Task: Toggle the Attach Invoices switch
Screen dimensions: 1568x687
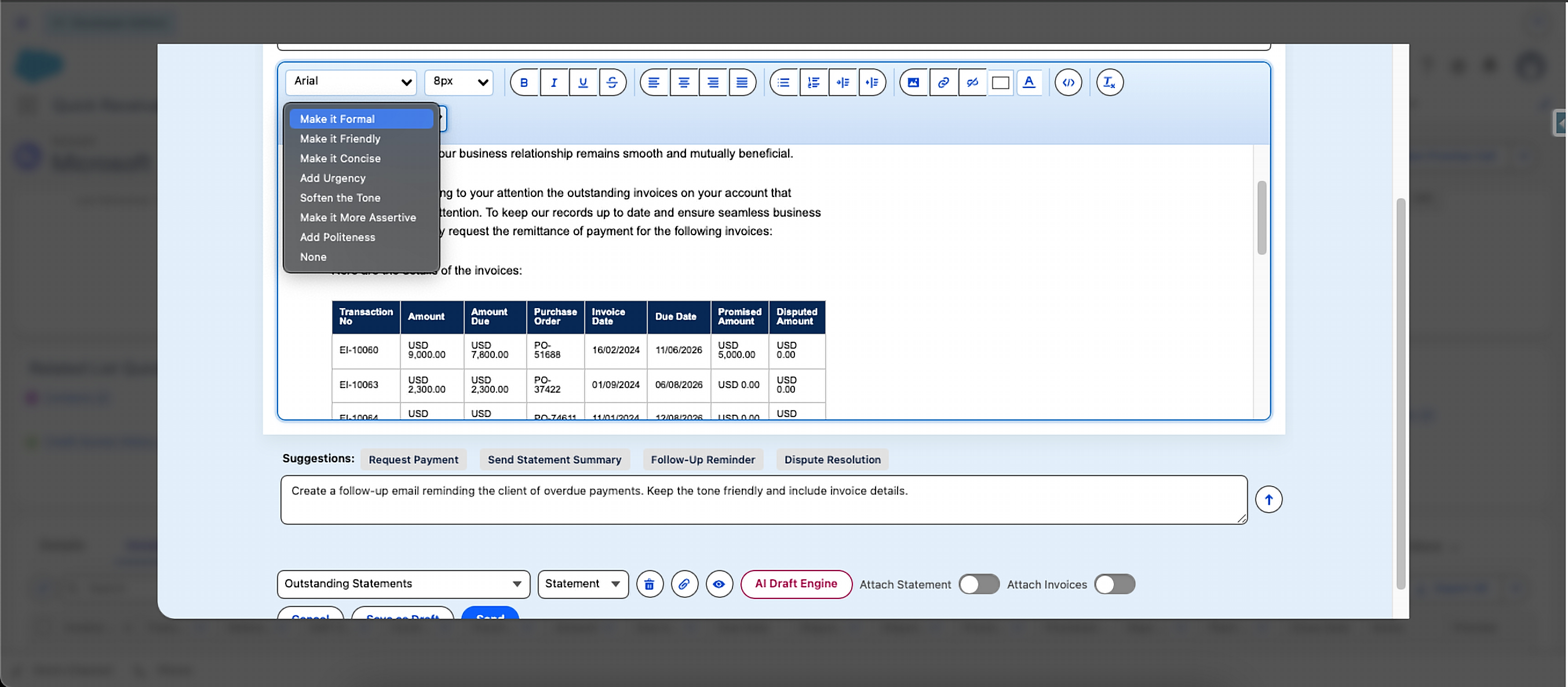Action: 1115,584
